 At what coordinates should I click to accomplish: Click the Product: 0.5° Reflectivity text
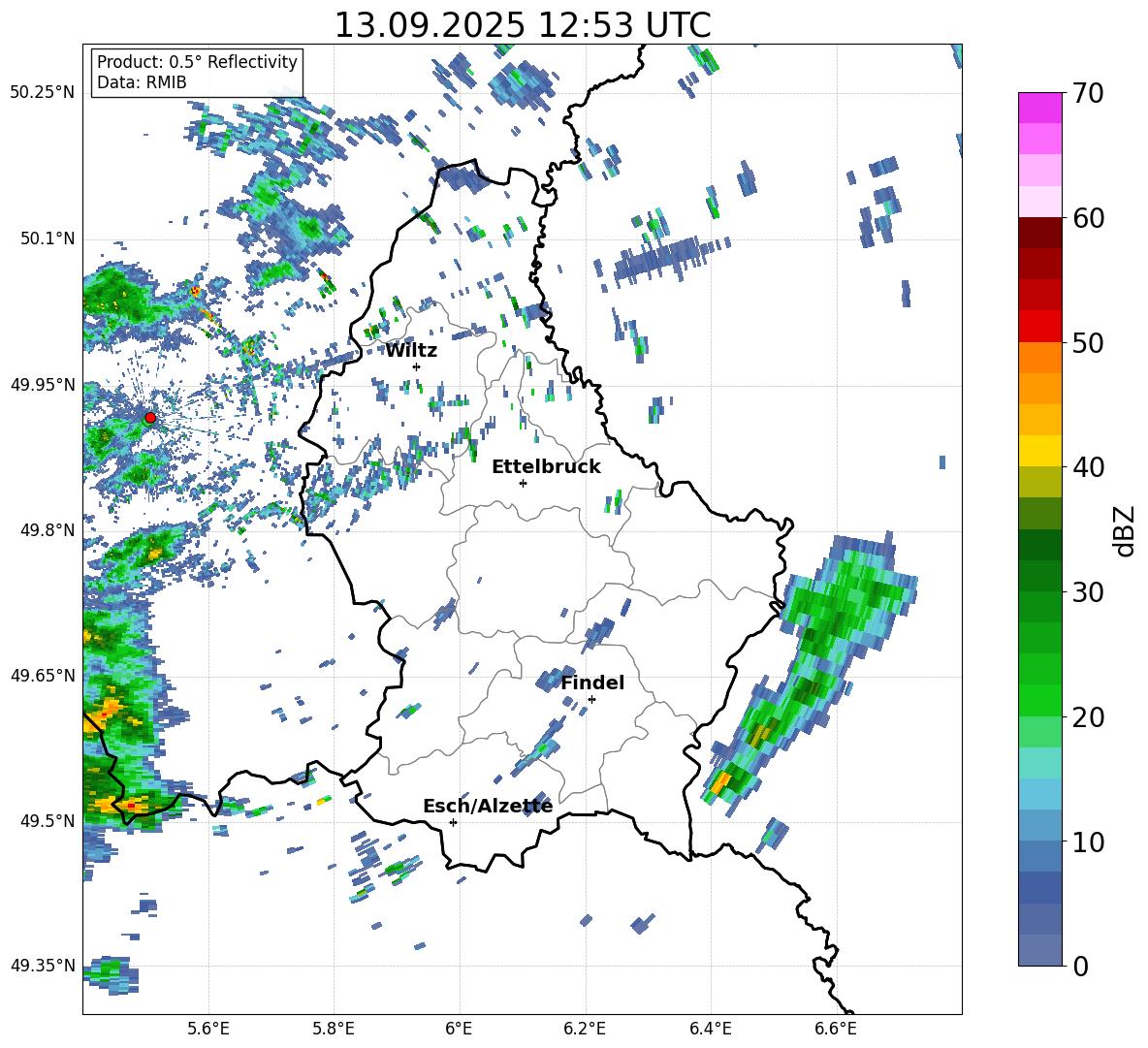tap(197, 61)
